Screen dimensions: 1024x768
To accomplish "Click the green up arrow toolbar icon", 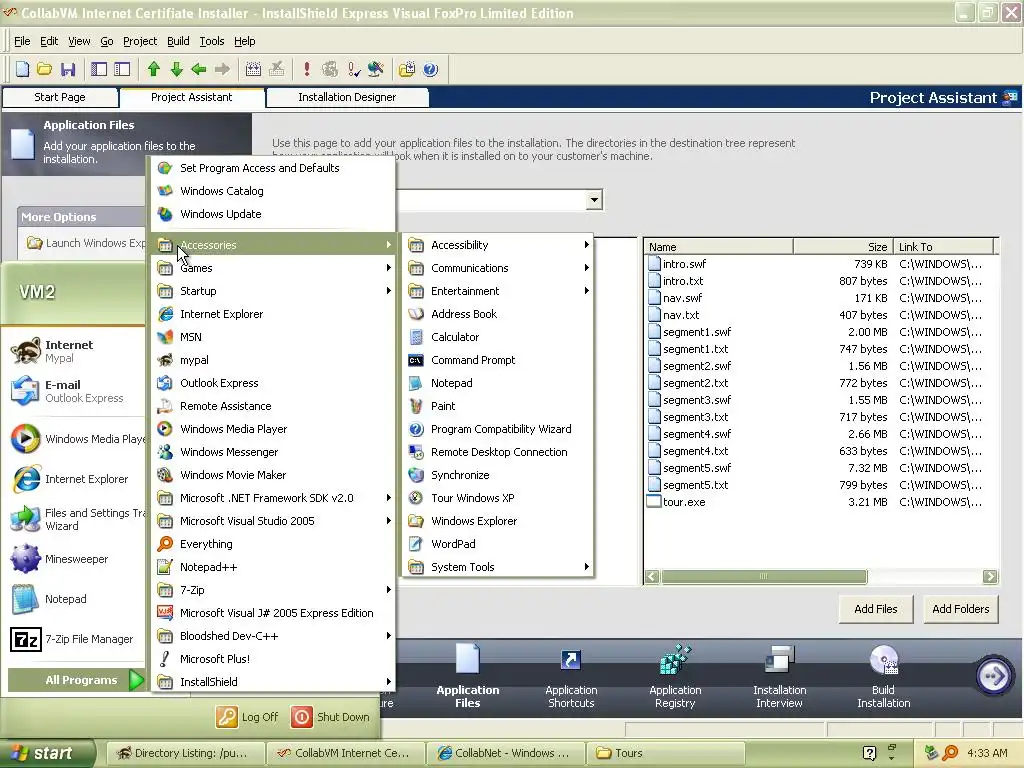I will pos(154,69).
